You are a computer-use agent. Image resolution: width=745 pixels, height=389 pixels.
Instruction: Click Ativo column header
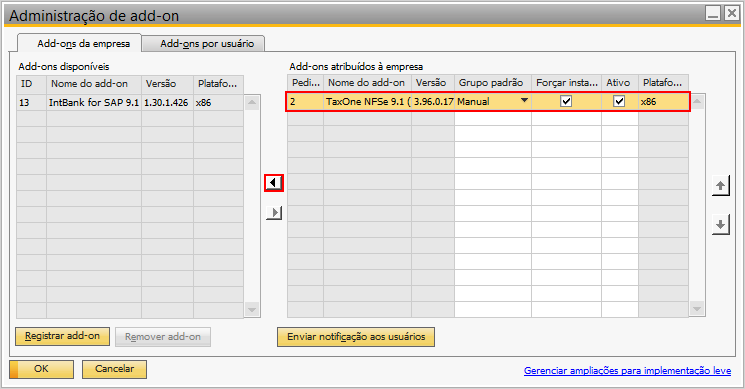620,83
